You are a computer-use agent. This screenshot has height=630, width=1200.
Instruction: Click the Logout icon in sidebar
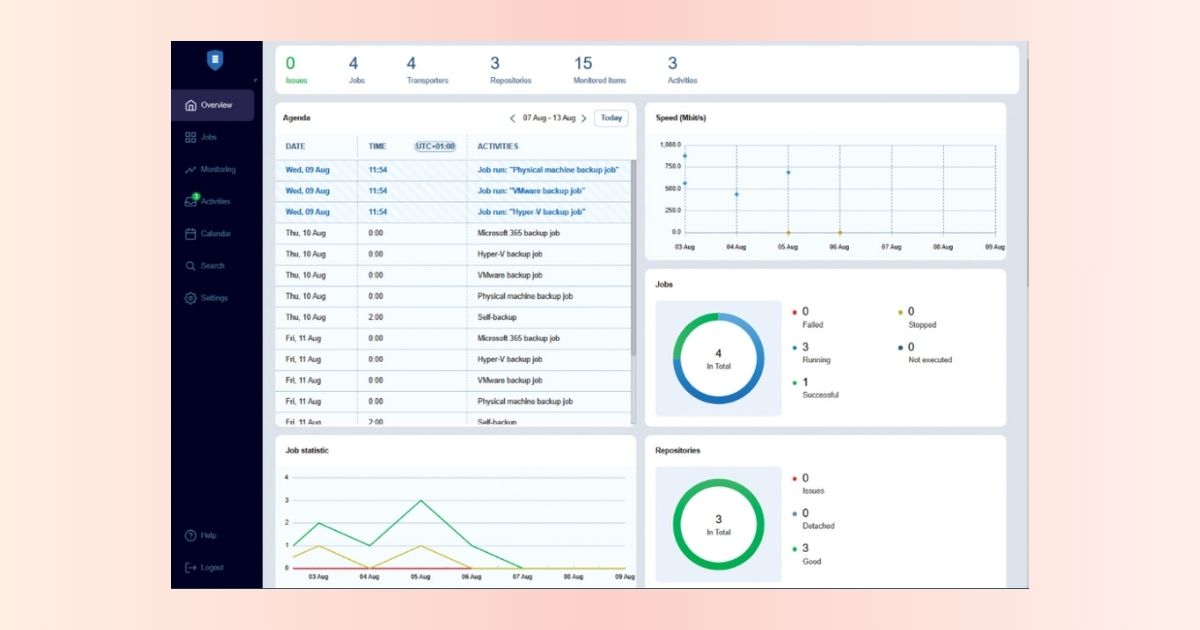pos(191,567)
